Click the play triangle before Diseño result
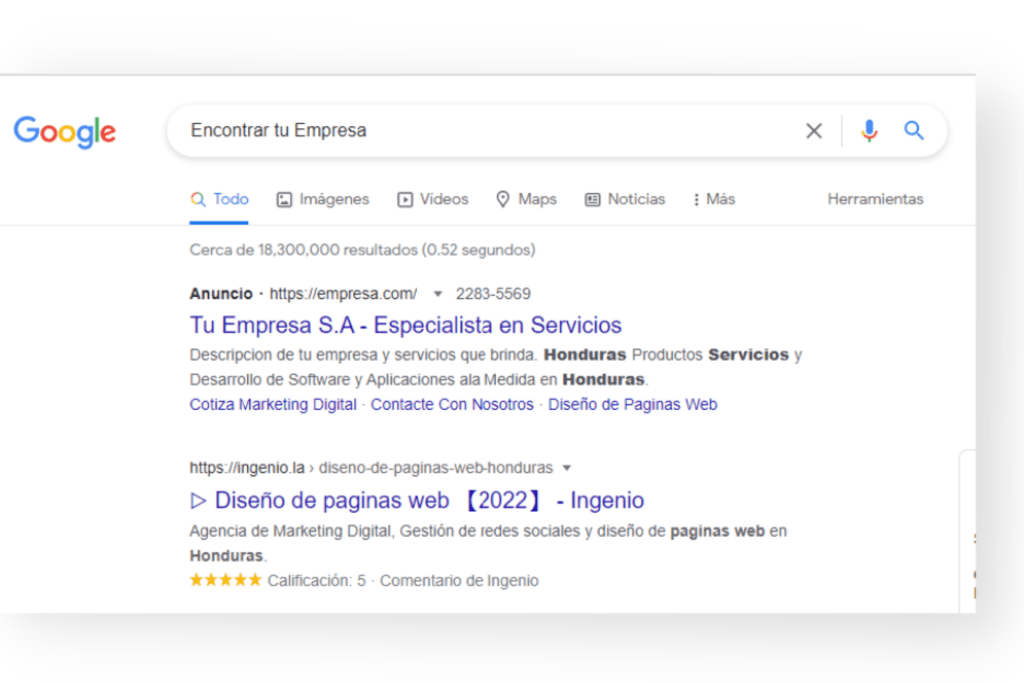 pyautogui.click(x=198, y=500)
